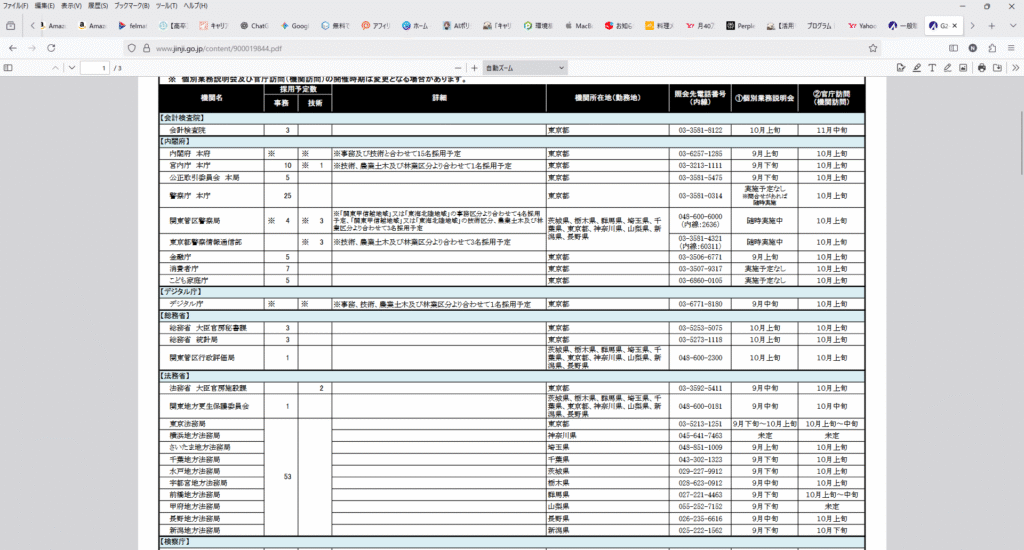Open the extensions puzzle icon
Image resolution: width=1024 pixels, height=550 pixels.
coord(992,48)
